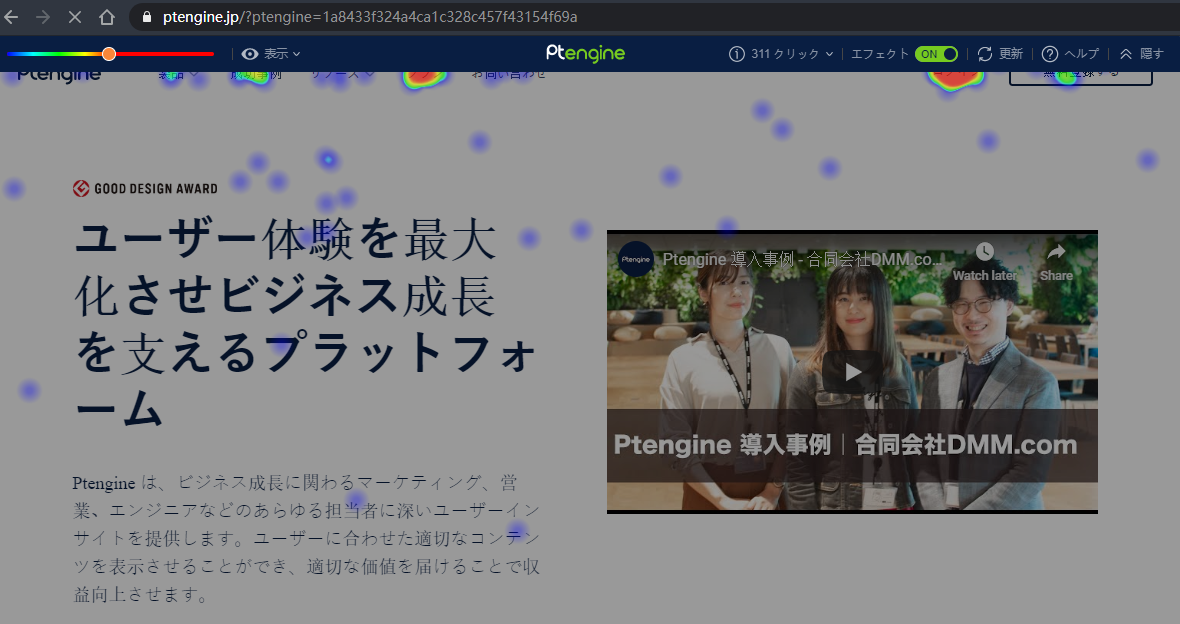Click the orange heatmap intensity slider handle

point(109,53)
